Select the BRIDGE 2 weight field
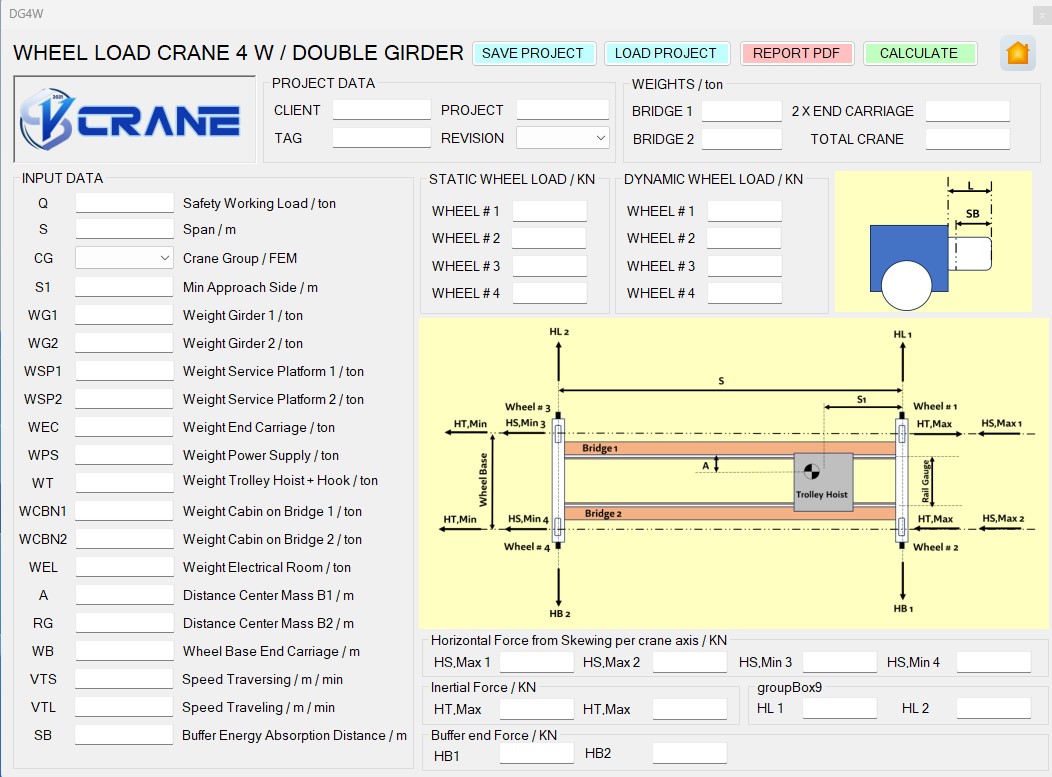Viewport: 1052px width, 777px height. pyautogui.click(x=741, y=139)
